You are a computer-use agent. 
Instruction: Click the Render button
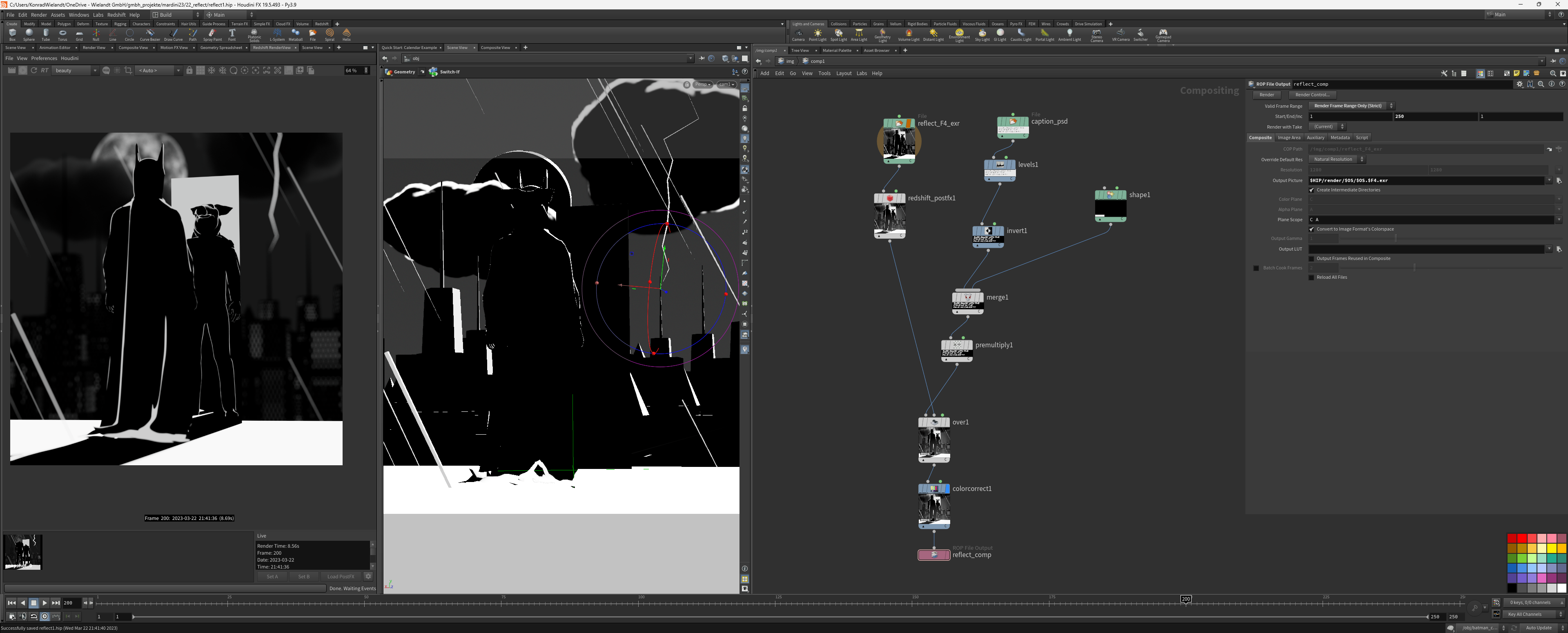point(1267,95)
